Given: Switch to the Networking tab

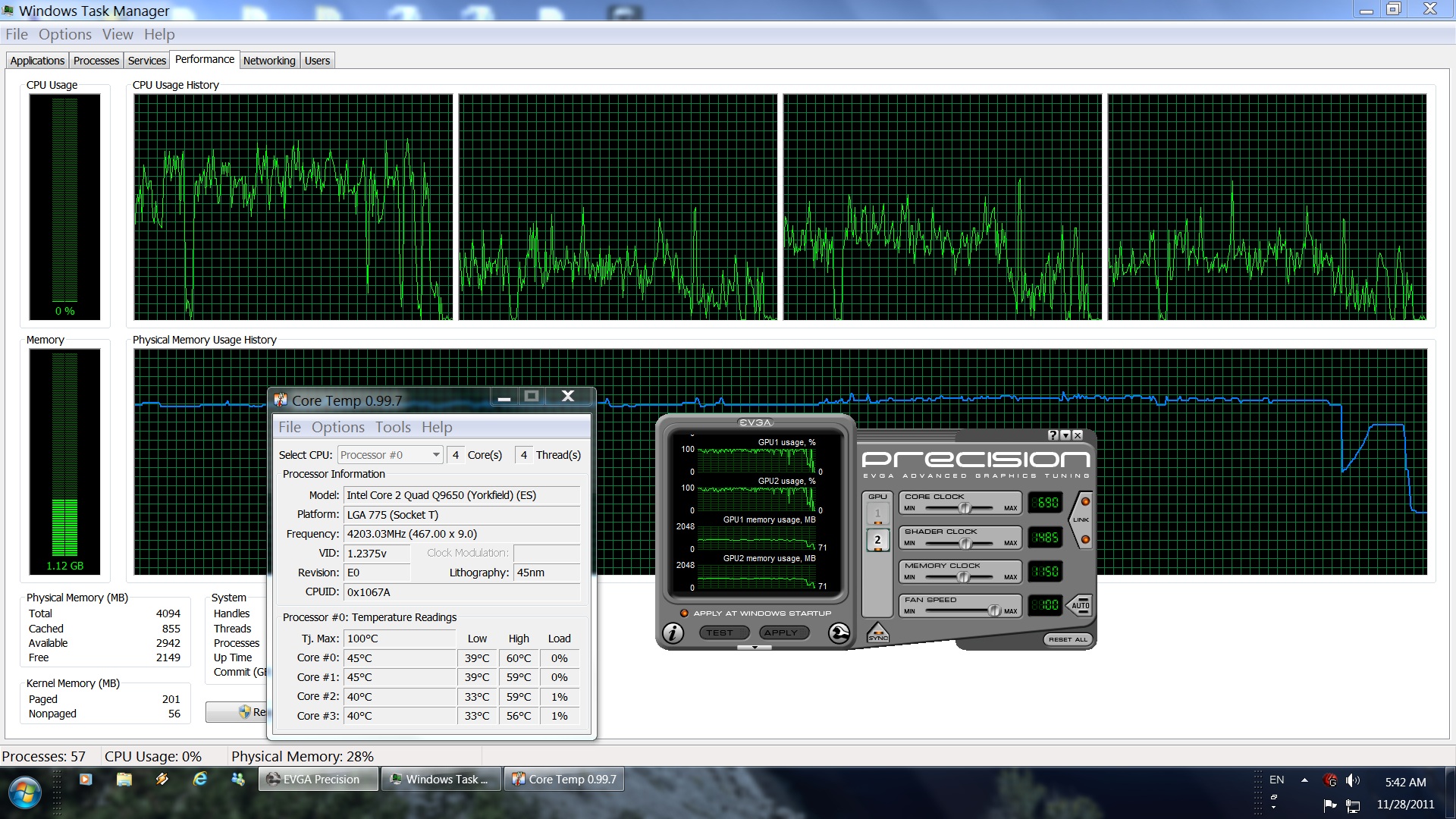Looking at the screenshot, I should point(269,61).
